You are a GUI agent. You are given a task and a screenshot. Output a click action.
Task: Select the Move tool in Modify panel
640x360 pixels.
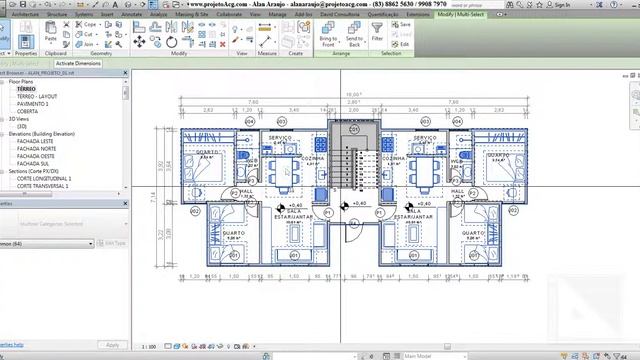pos(139,42)
